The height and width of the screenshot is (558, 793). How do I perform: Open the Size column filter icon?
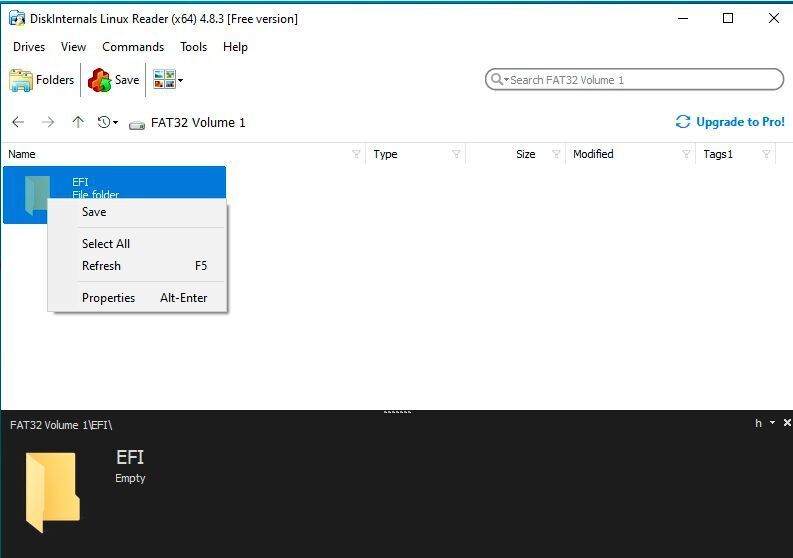click(556, 154)
